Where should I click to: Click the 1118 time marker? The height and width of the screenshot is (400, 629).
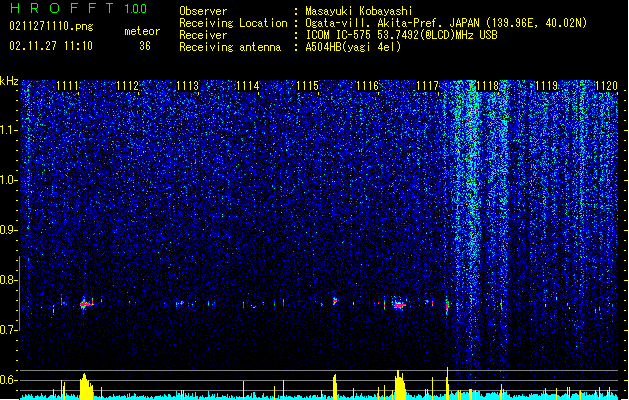[487, 86]
